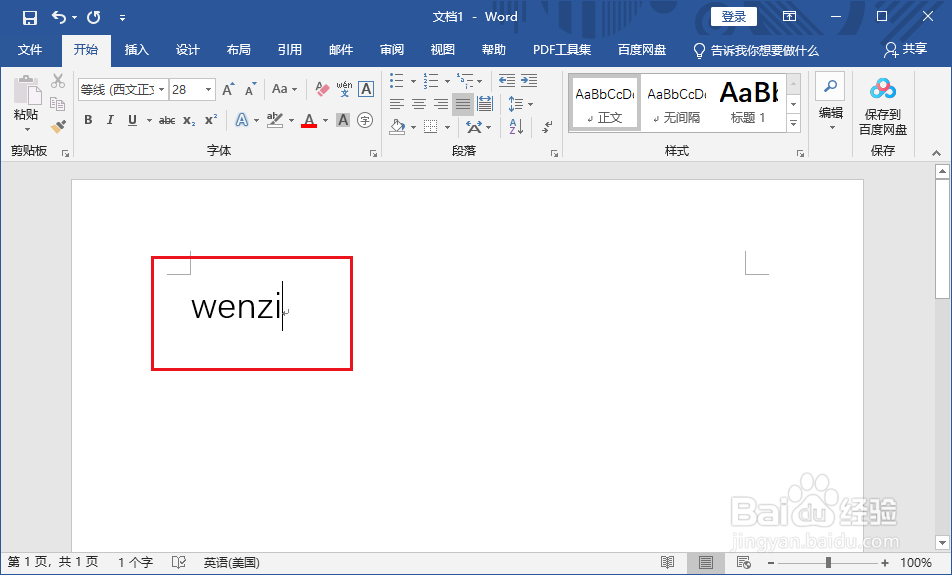
Task: Open the File tab
Action: tap(30, 50)
